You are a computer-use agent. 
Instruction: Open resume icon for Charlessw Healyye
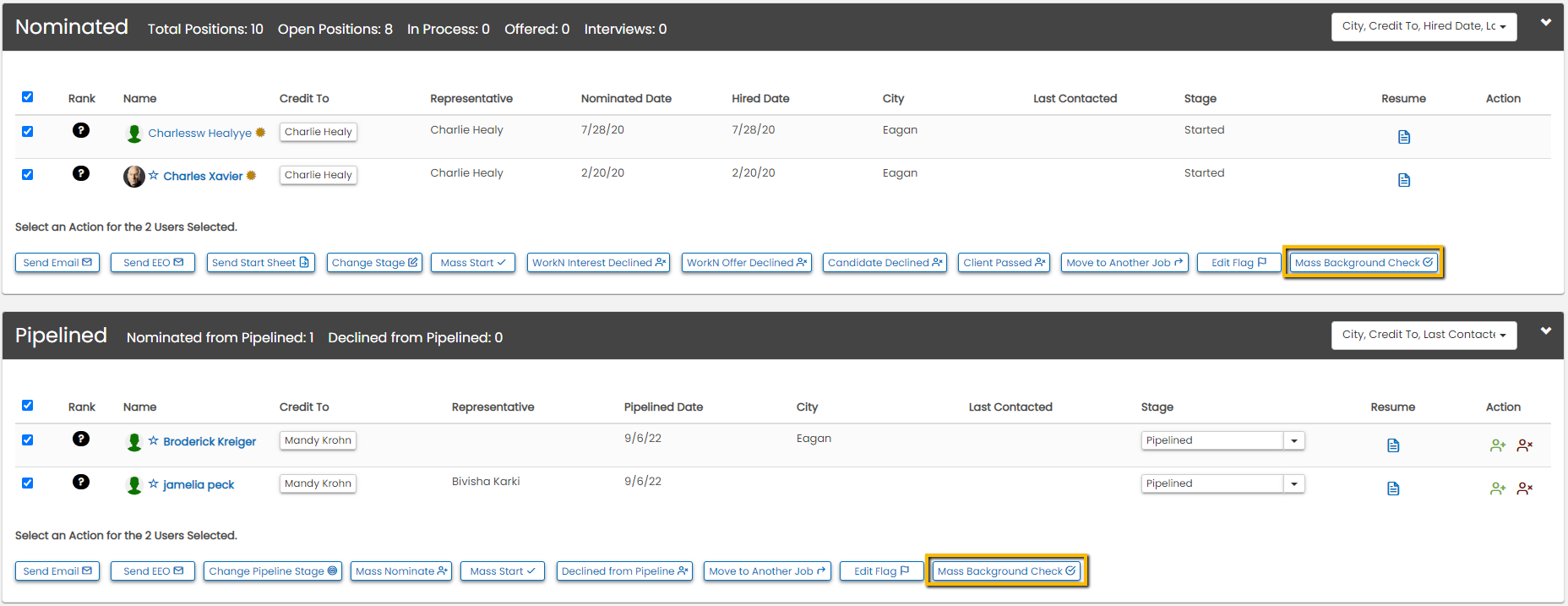(1404, 137)
